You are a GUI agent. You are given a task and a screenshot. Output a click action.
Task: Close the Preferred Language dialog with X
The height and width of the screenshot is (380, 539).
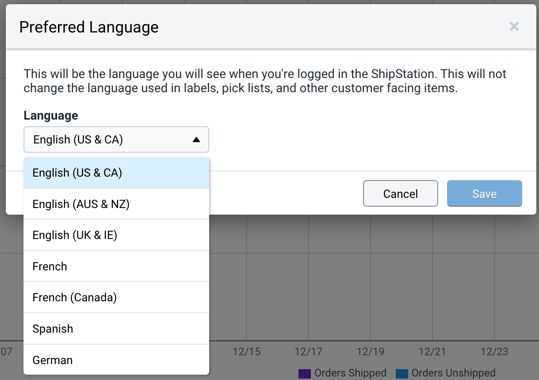pos(514,26)
